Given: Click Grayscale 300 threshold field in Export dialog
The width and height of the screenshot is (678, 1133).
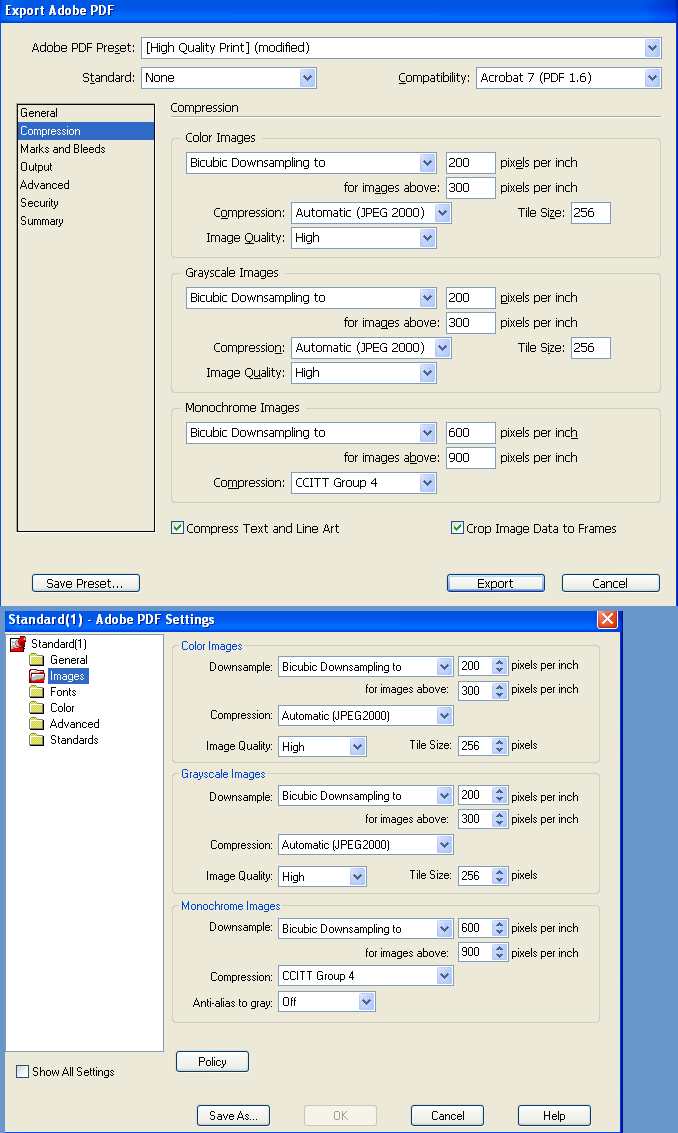Looking at the screenshot, I should point(470,323).
